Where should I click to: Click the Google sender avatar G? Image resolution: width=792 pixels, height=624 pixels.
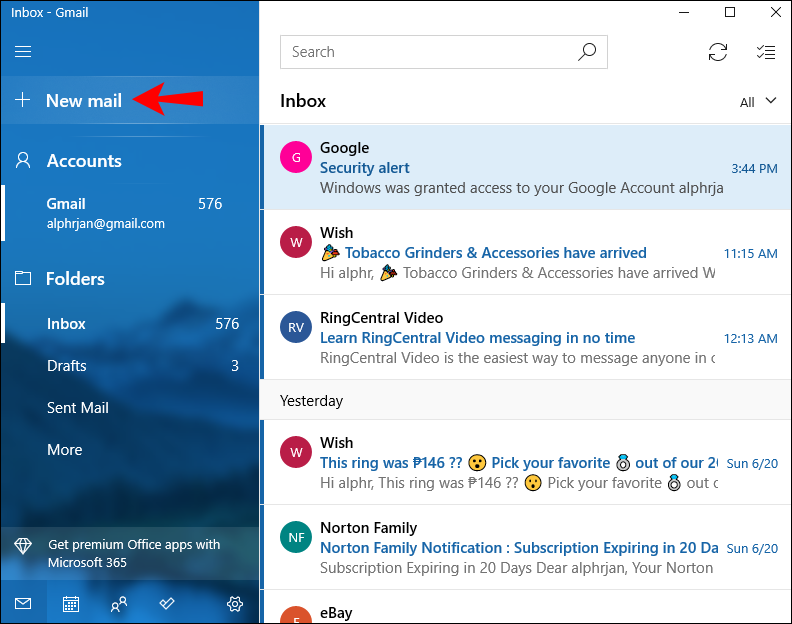point(296,157)
